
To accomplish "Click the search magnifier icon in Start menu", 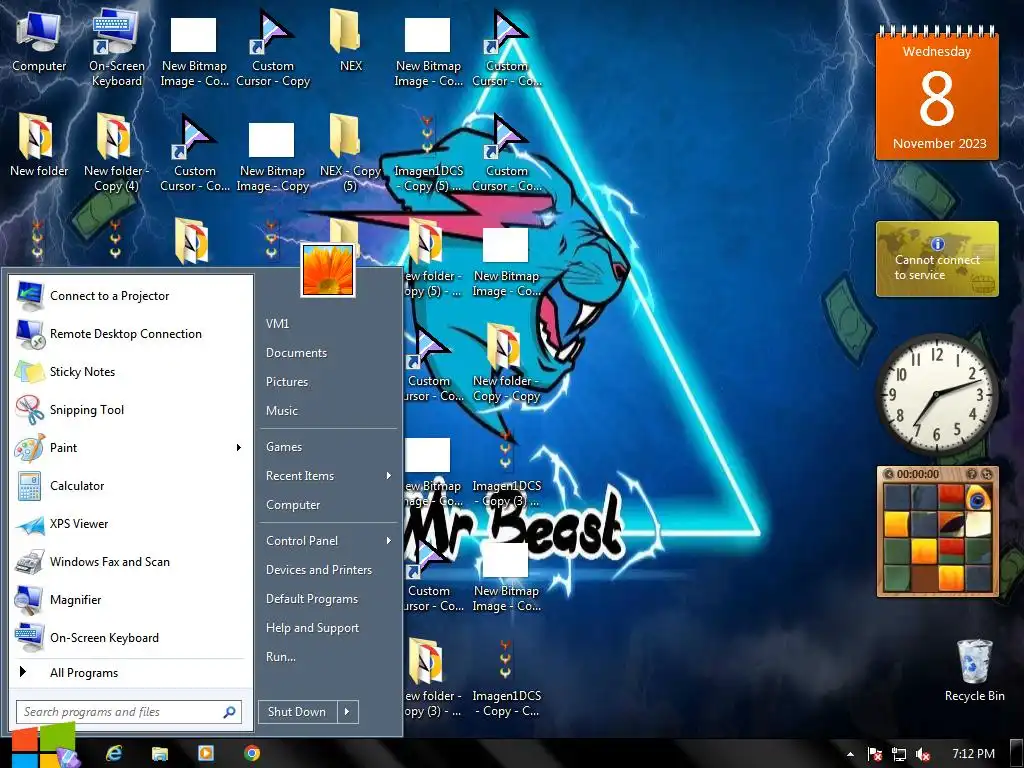I will pyautogui.click(x=229, y=712).
